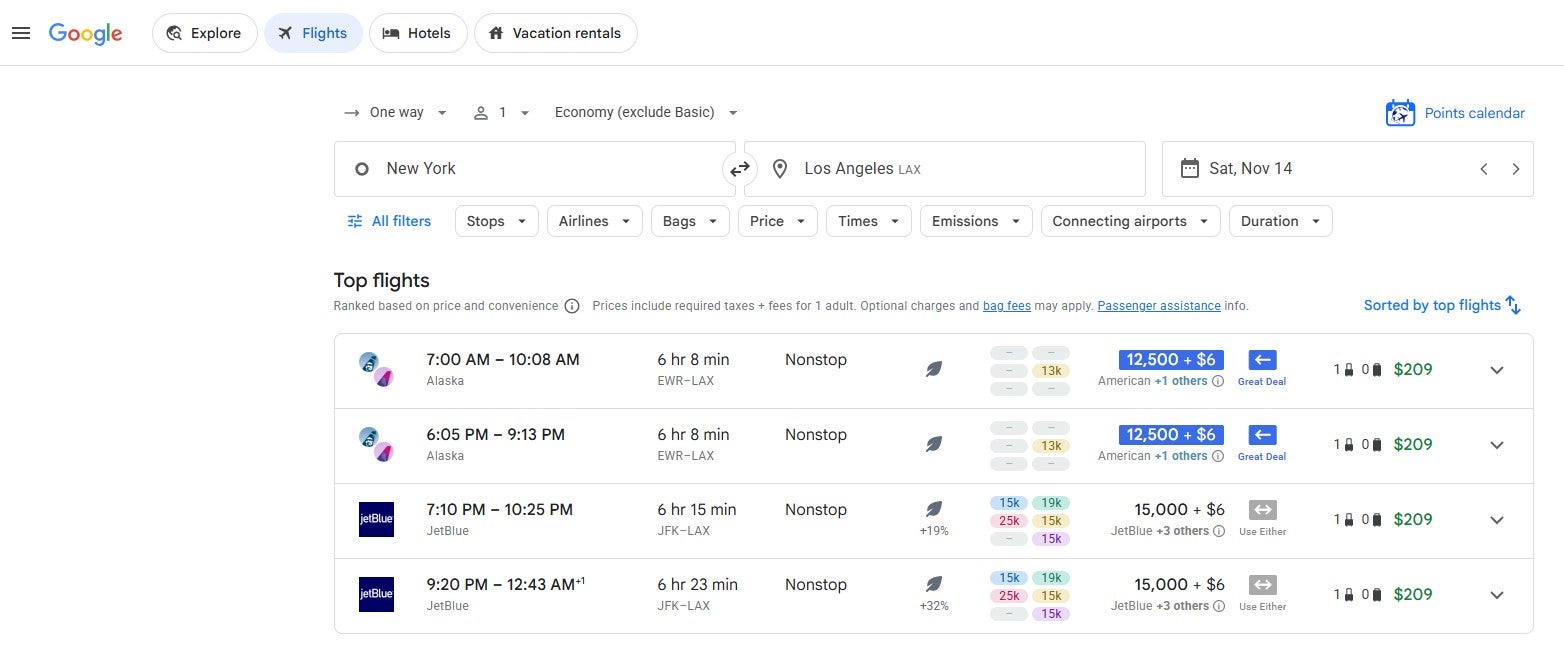Expand the 6:05 PM Alaska flight details

click(1496, 445)
